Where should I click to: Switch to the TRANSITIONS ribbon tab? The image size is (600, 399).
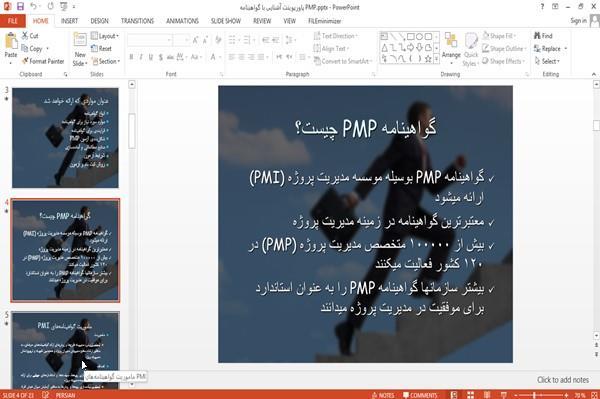tap(137, 21)
